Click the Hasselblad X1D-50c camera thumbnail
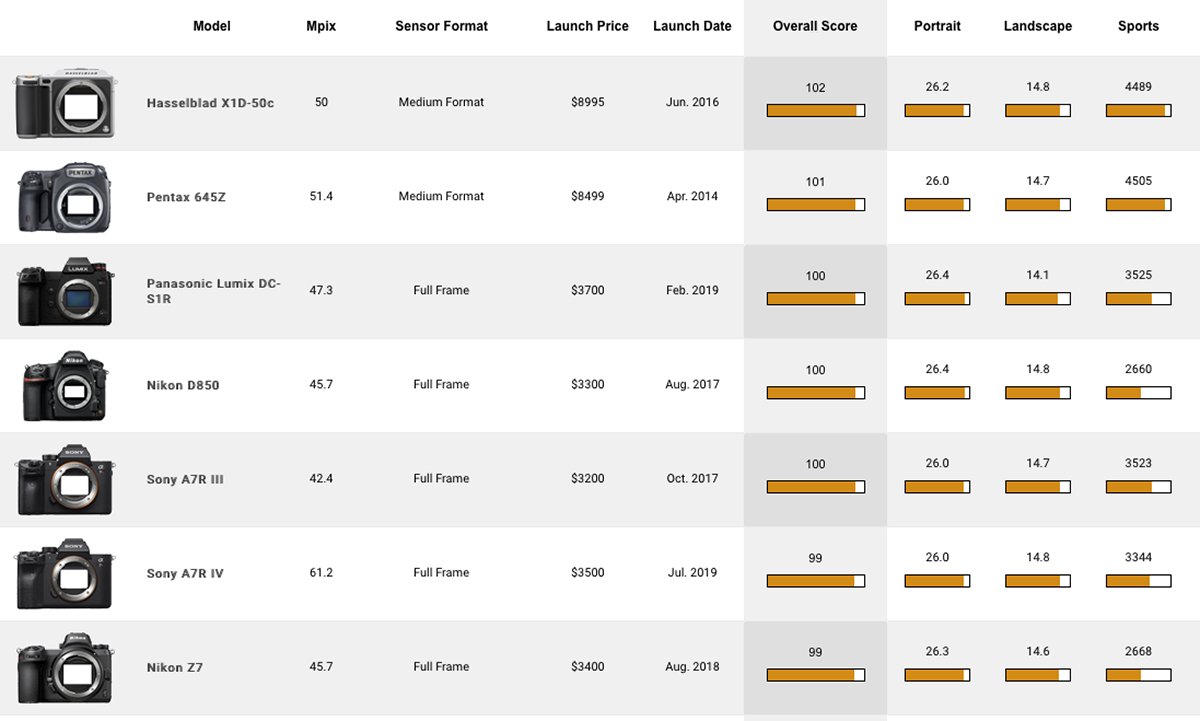 pos(66,104)
